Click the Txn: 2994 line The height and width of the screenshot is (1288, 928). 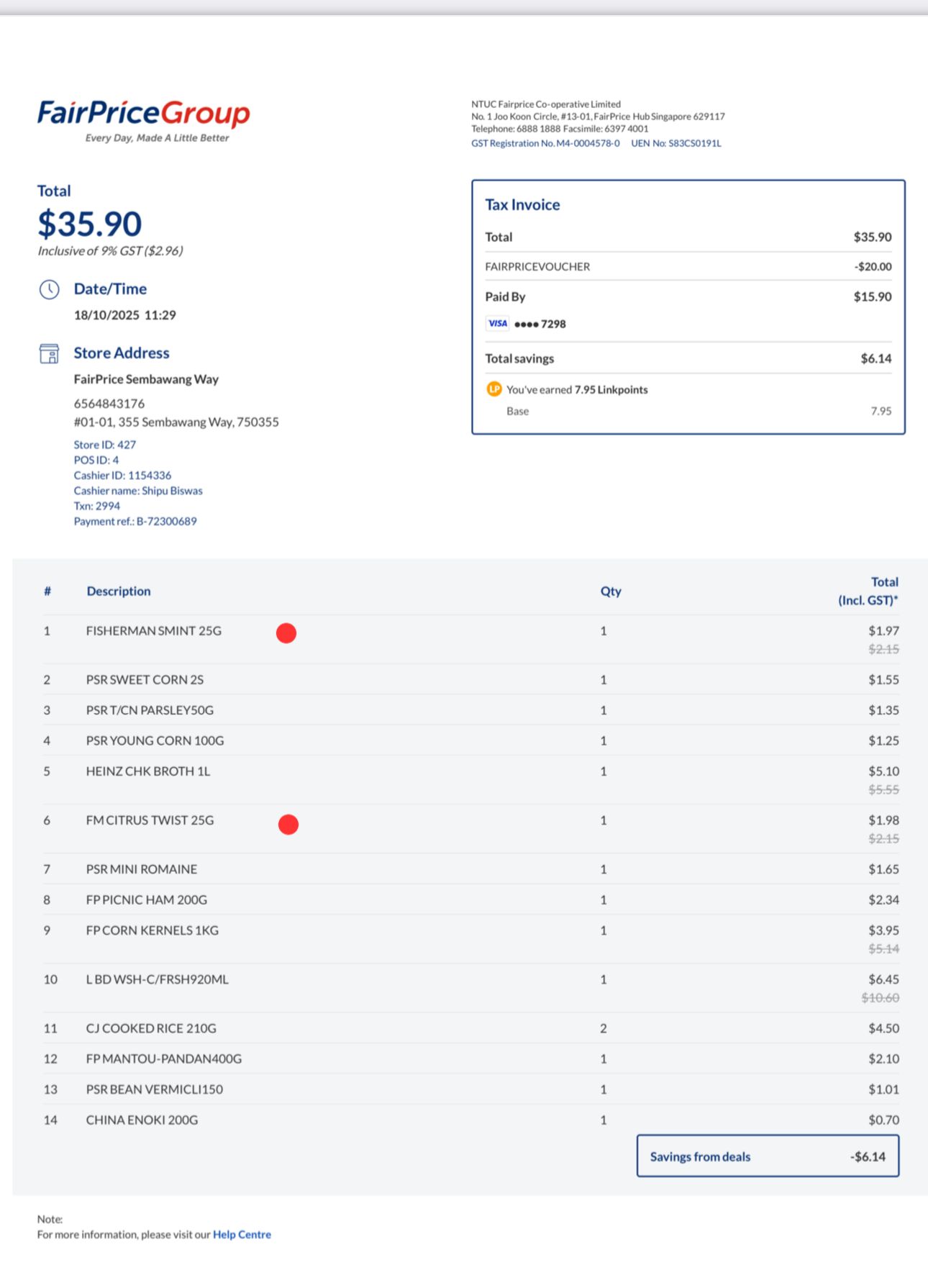[97, 506]
